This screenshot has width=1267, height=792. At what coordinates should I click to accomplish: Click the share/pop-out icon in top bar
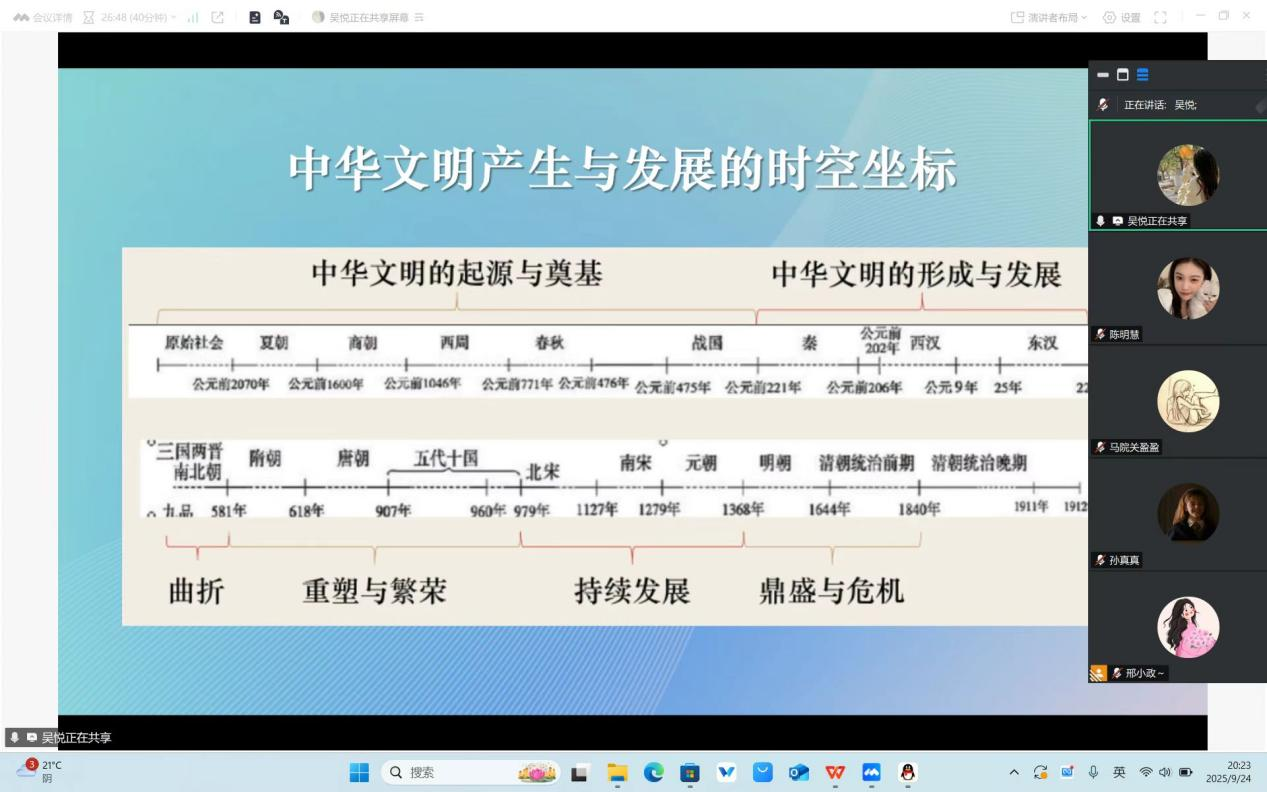[x=218, y=17]
